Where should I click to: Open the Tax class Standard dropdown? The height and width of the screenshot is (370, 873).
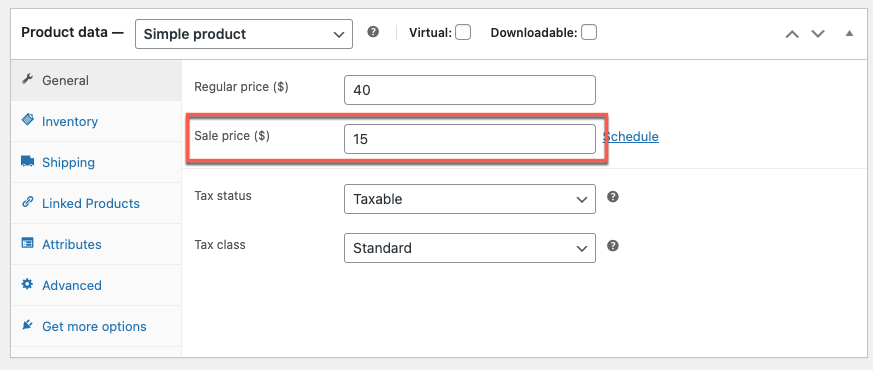point(470,248)
